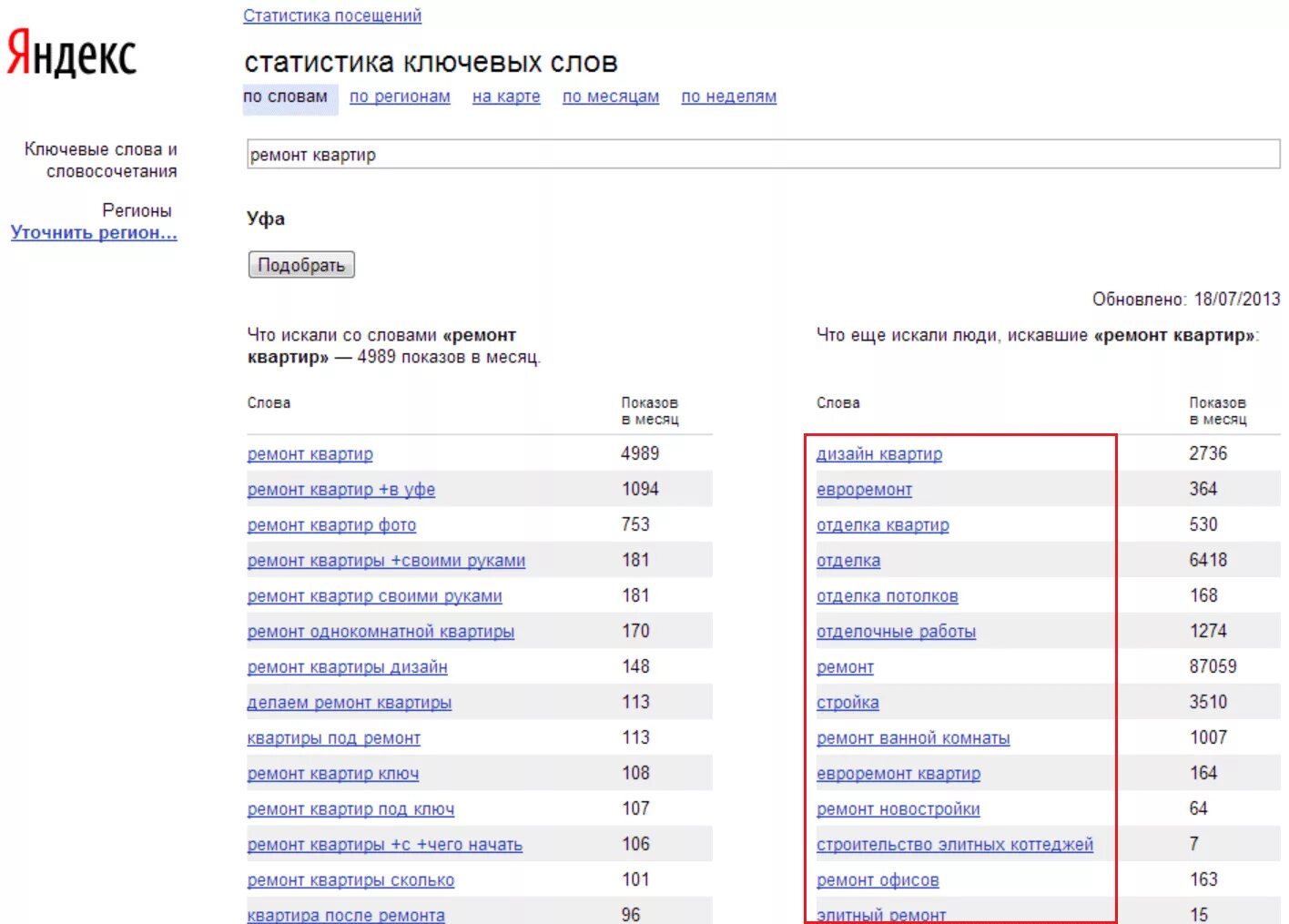Open the элитный ремонт link
This screenshot has width=1289, height=924.
click(881, 914)
